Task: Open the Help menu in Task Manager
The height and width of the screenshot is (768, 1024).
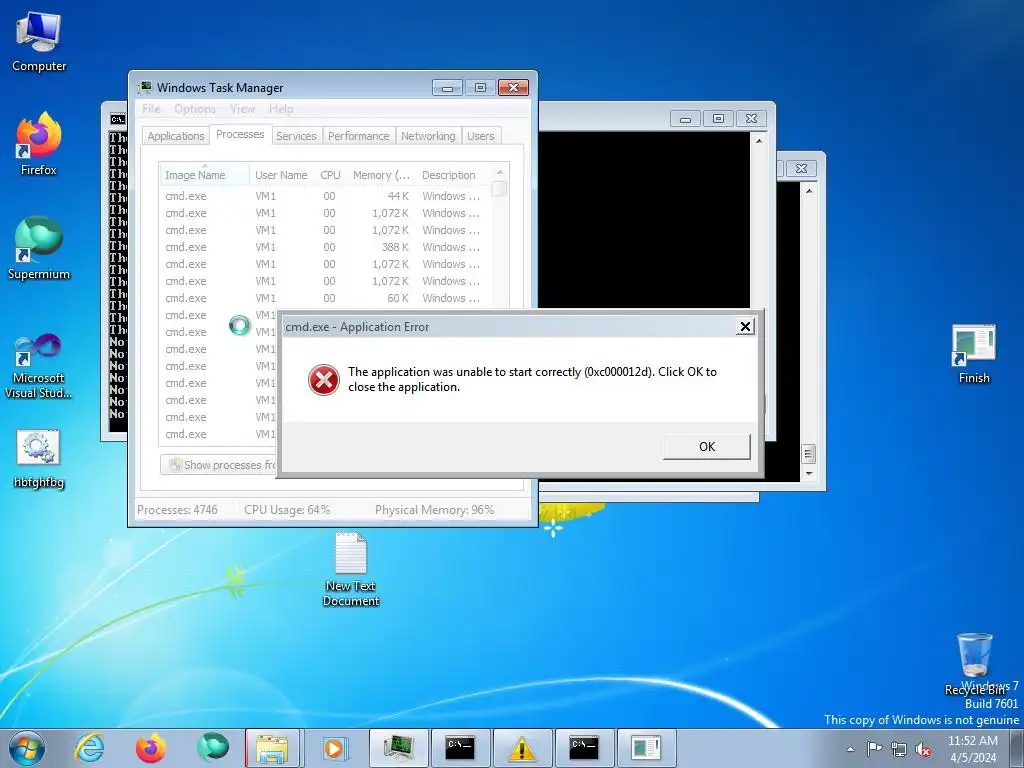Action: (281, 108)
